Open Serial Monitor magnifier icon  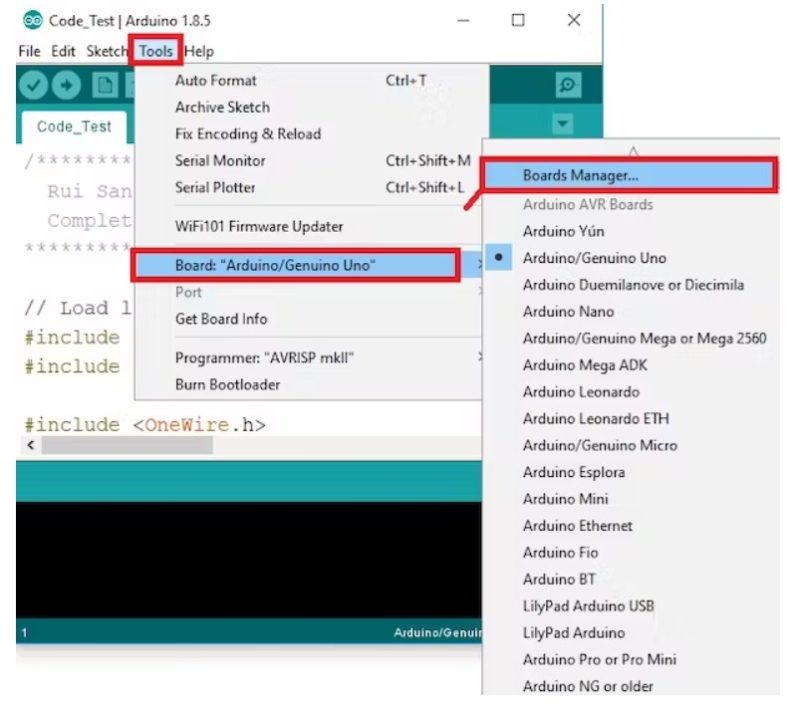click(568, 85)
